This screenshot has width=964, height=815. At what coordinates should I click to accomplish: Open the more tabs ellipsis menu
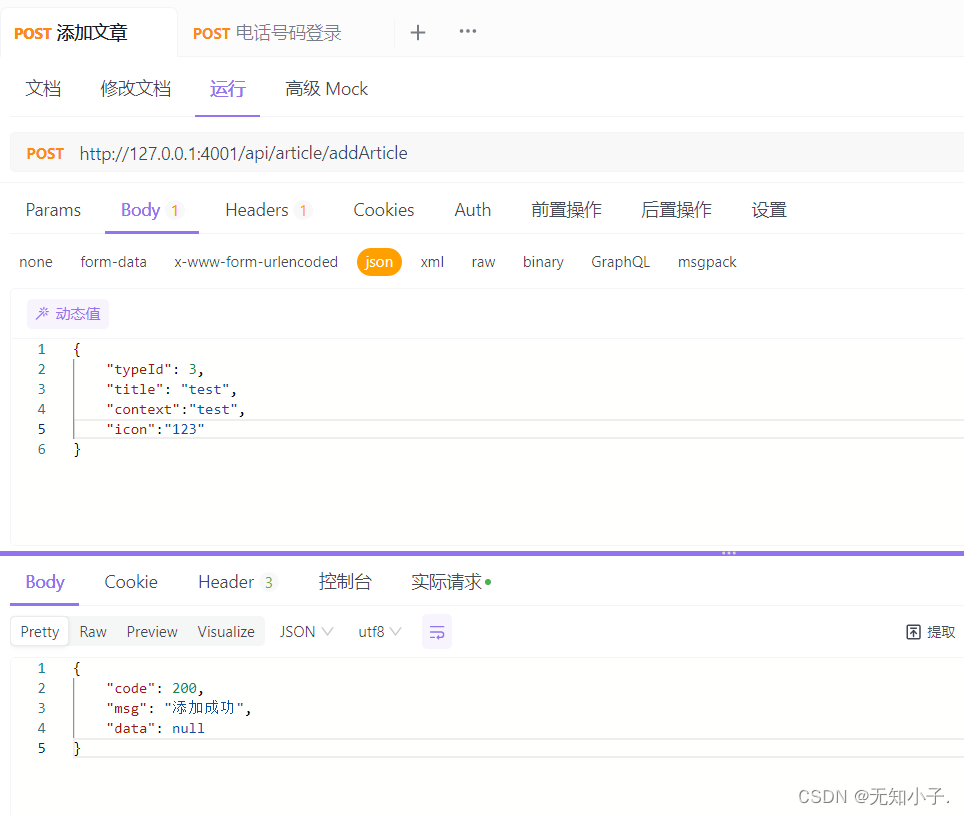pos(468,31)
